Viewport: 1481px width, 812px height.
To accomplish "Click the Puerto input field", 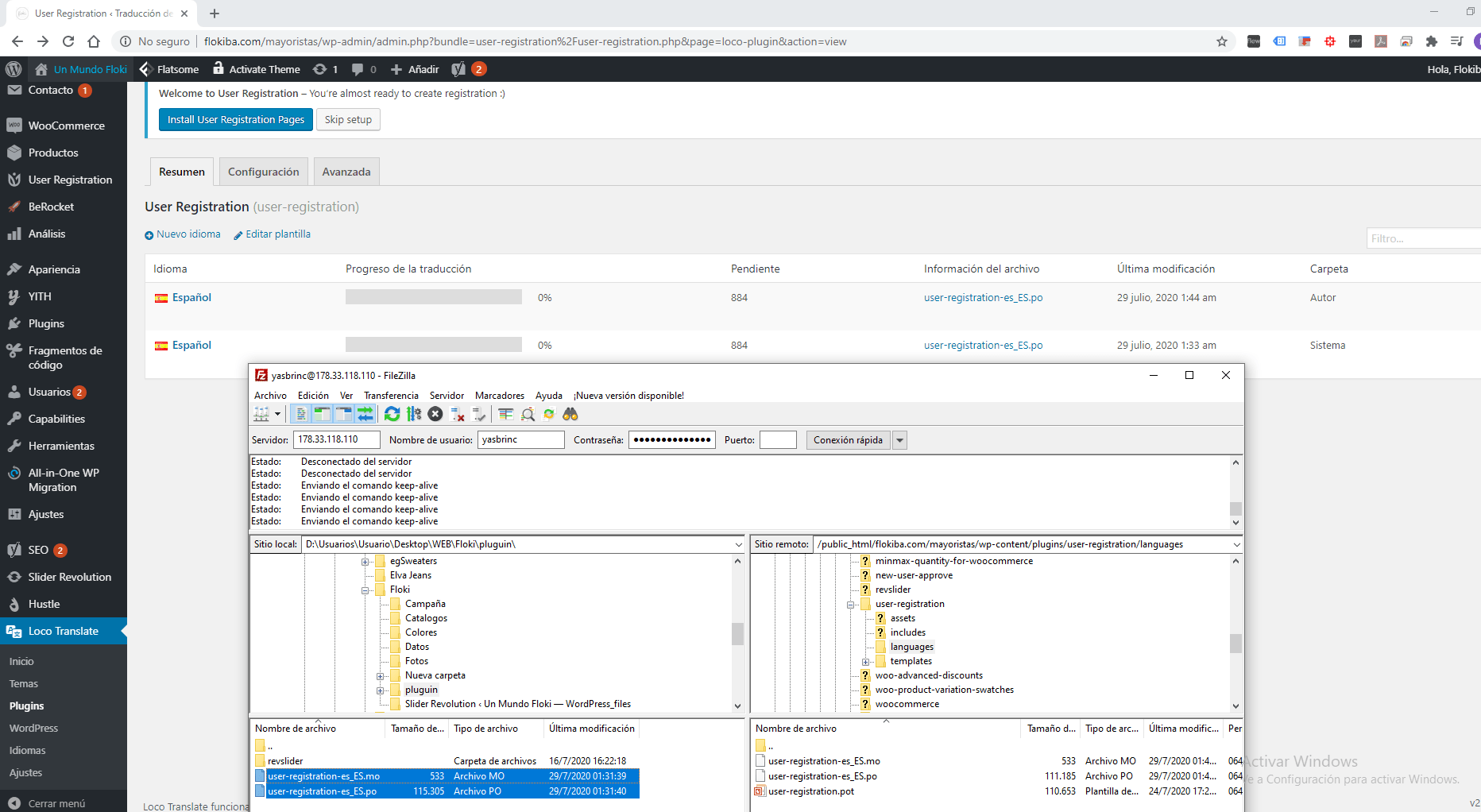I will [x=778, y=439].
